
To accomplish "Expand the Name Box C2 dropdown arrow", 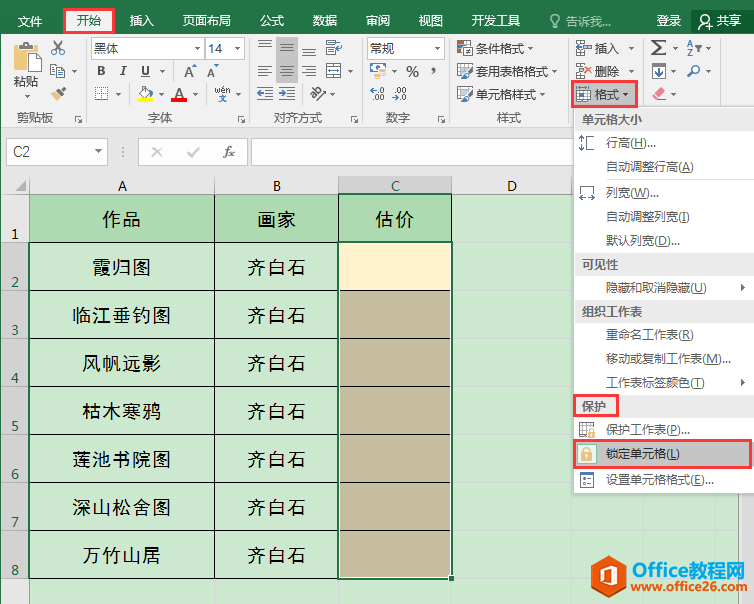I will [98, 152].
